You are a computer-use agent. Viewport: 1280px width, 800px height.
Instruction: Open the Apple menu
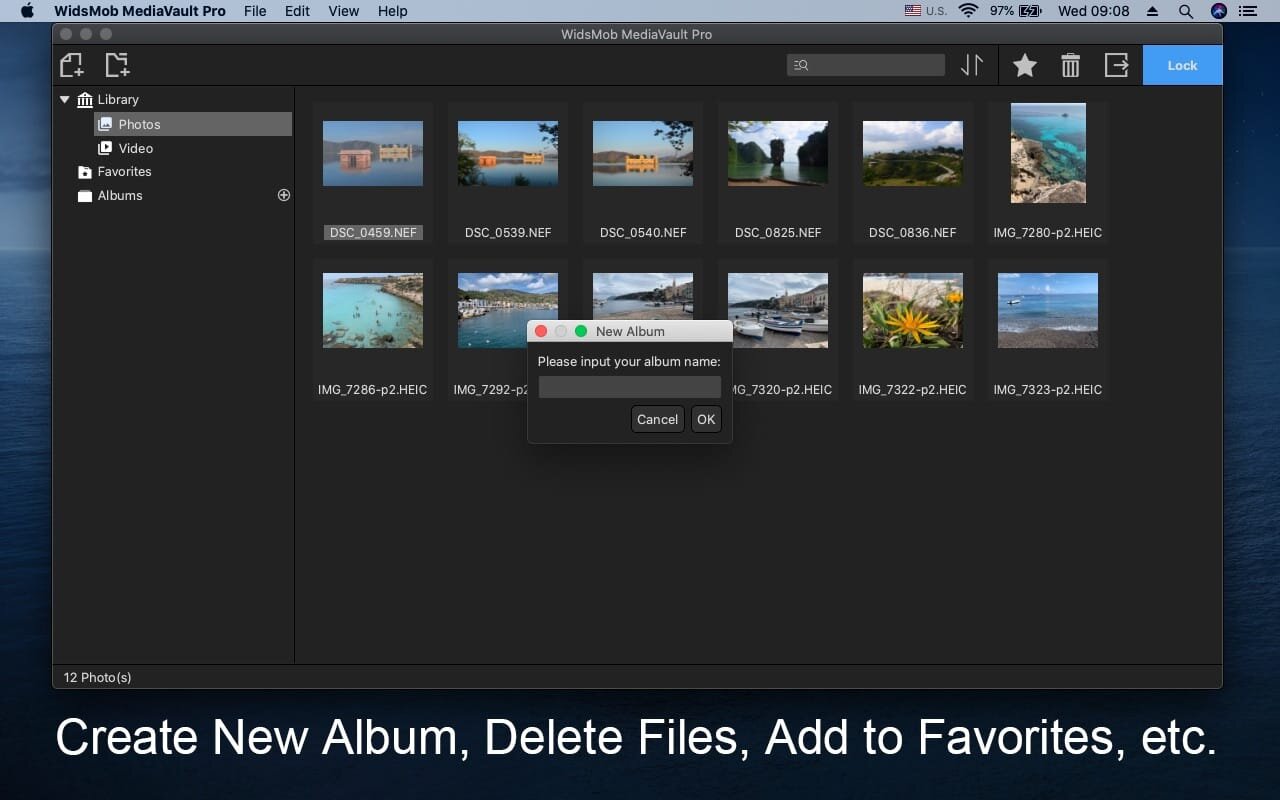[27, 11]
